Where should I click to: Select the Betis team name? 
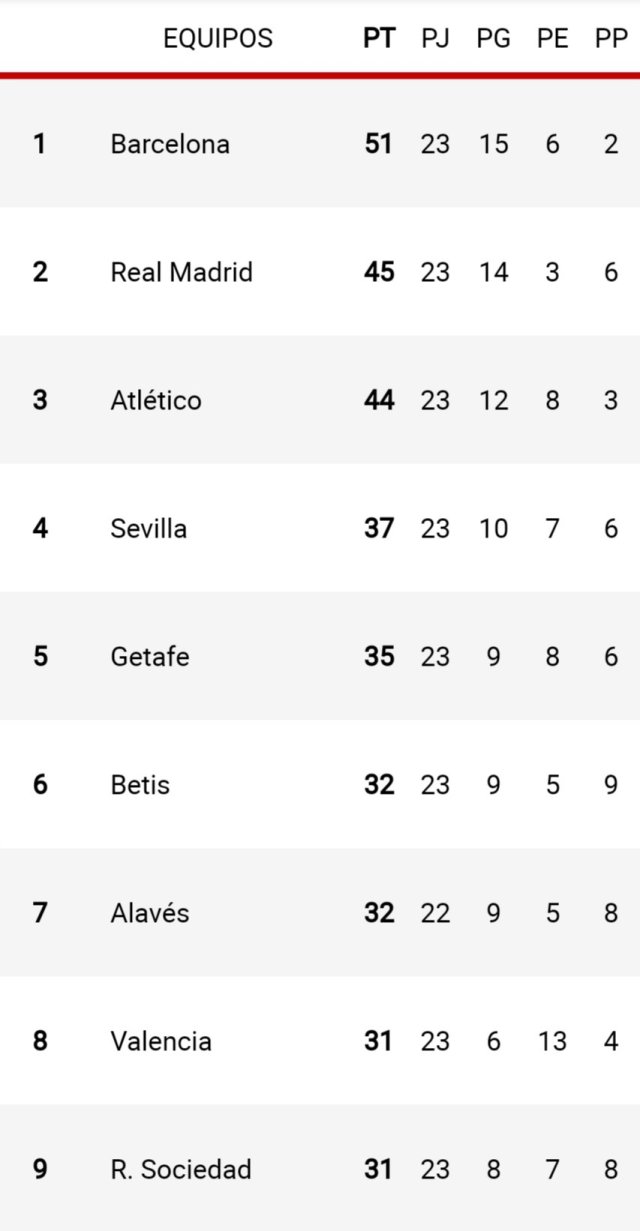click(140, 785)
